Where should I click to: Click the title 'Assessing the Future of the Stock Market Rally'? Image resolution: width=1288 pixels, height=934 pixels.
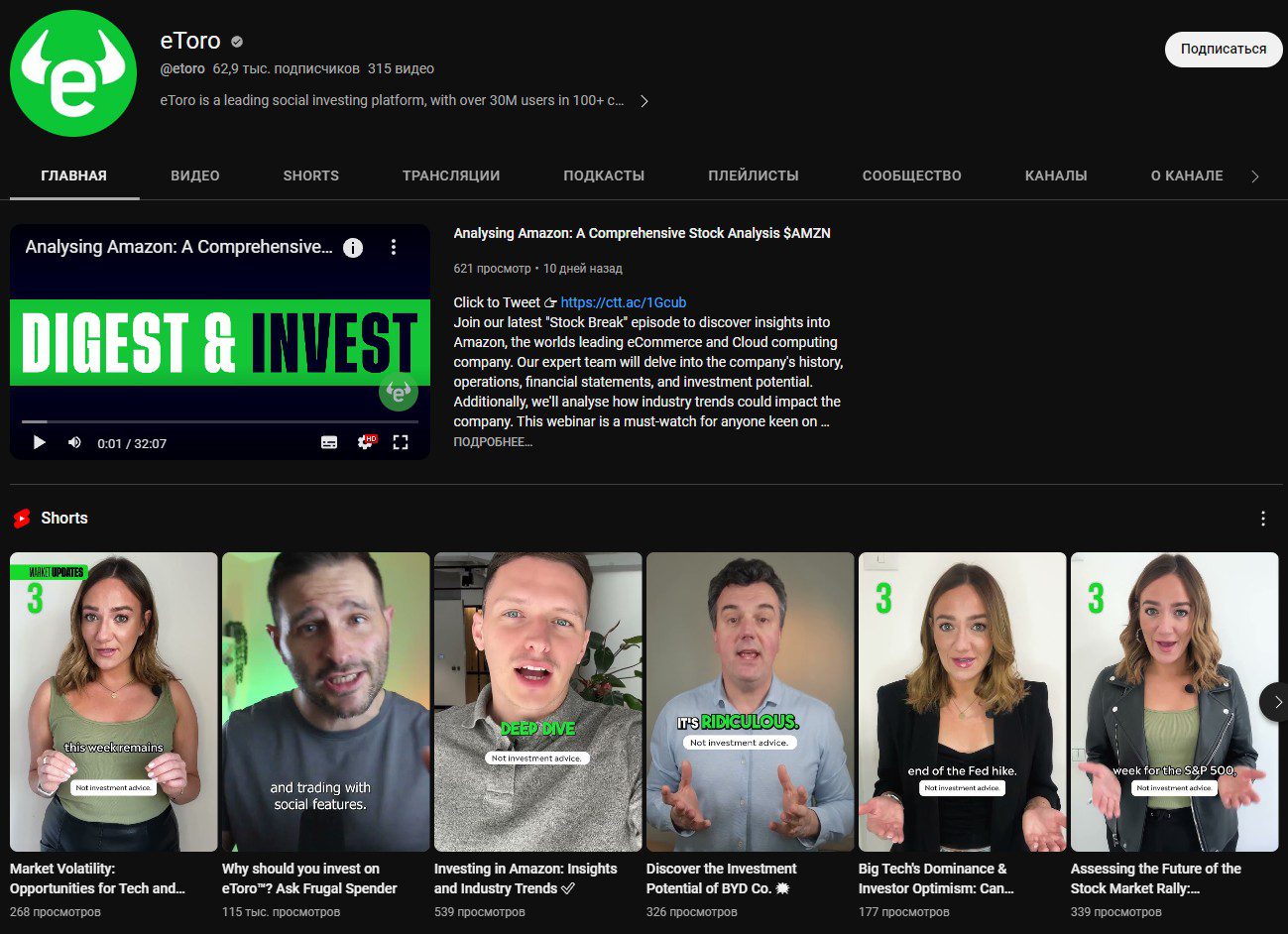point(1156,878)
